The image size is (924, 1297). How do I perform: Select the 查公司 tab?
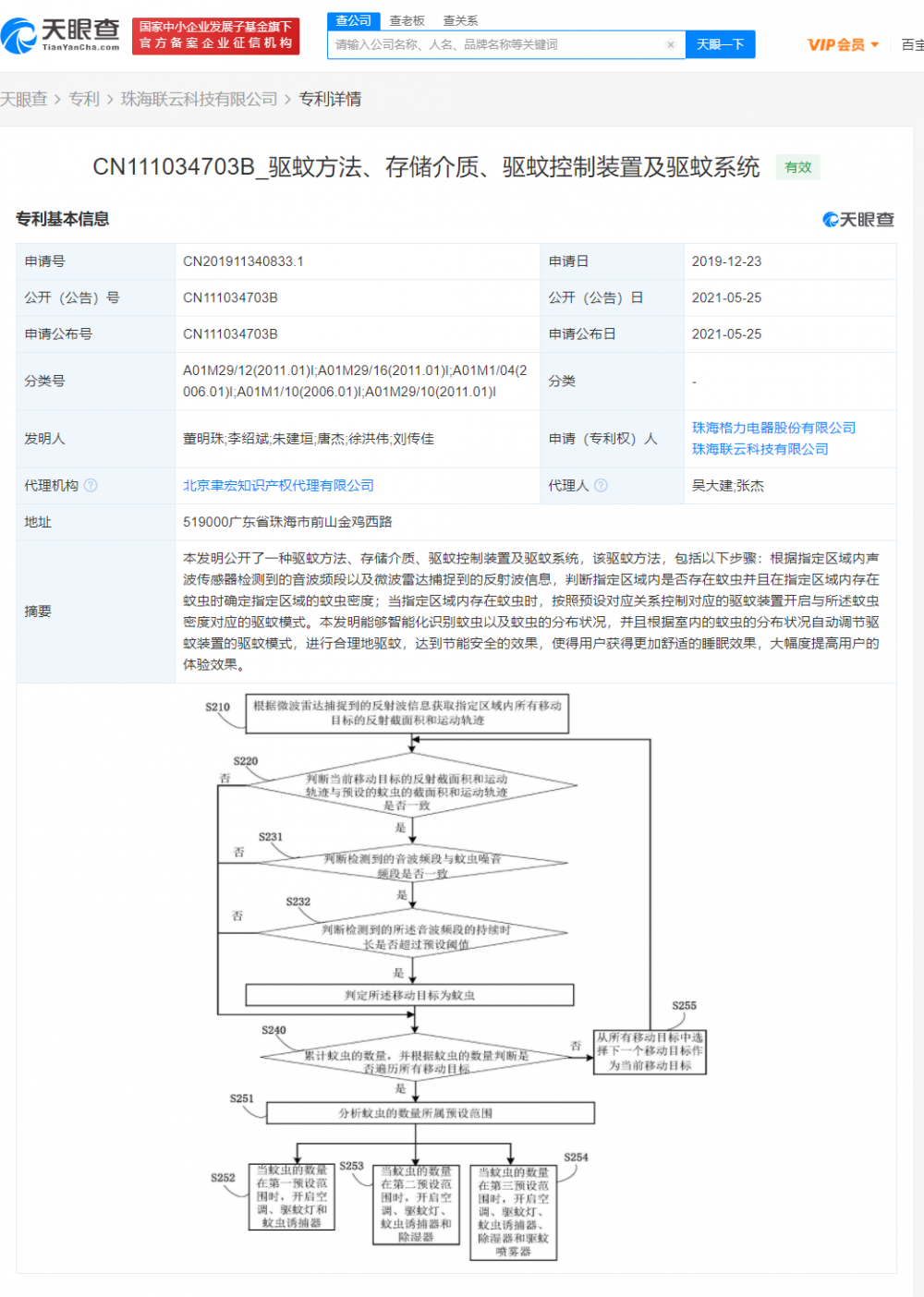353,20
